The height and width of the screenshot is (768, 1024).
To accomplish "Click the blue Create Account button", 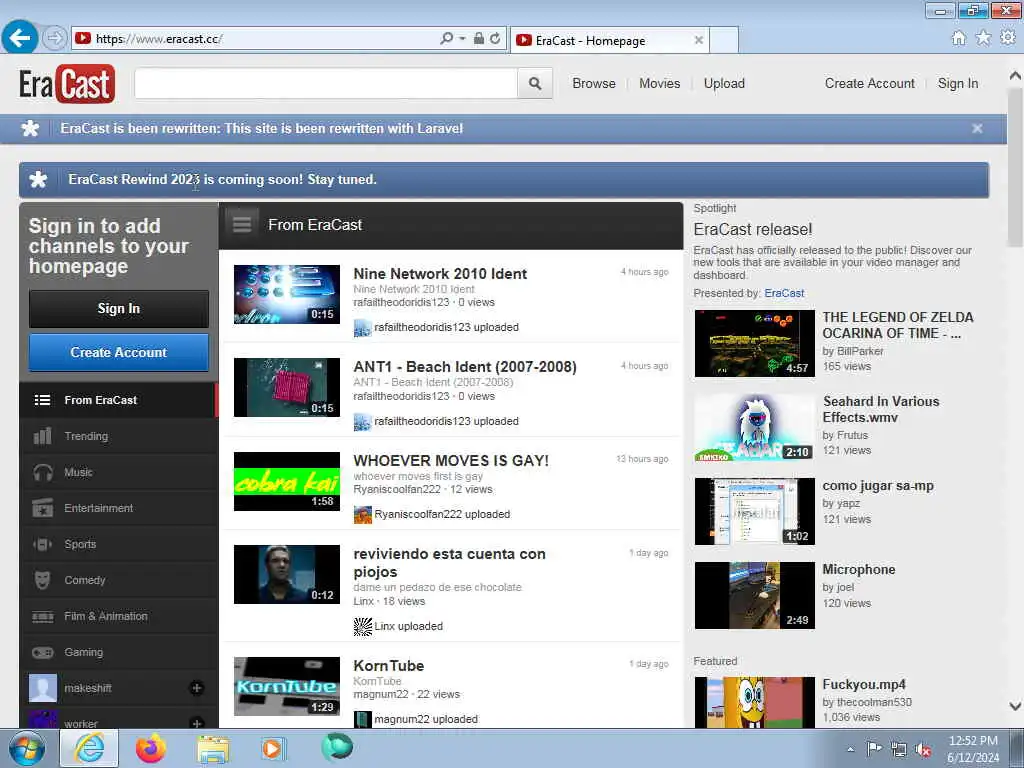I will (x=119, y=353).
